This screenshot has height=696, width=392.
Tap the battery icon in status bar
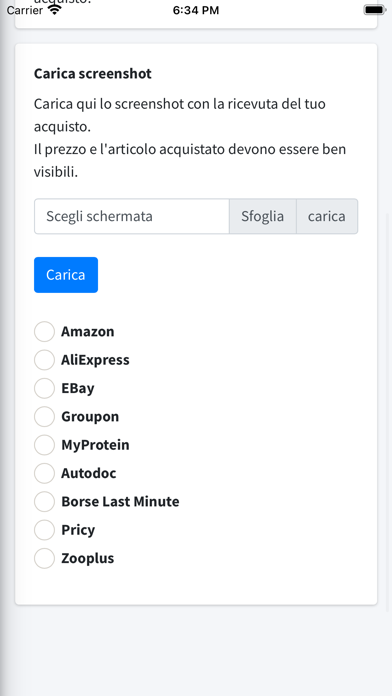pyautogui.click(x=374, y=10)
